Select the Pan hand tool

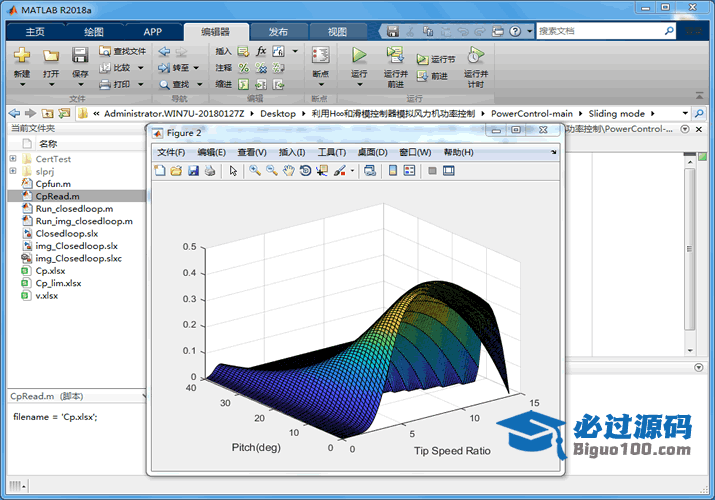289,171
